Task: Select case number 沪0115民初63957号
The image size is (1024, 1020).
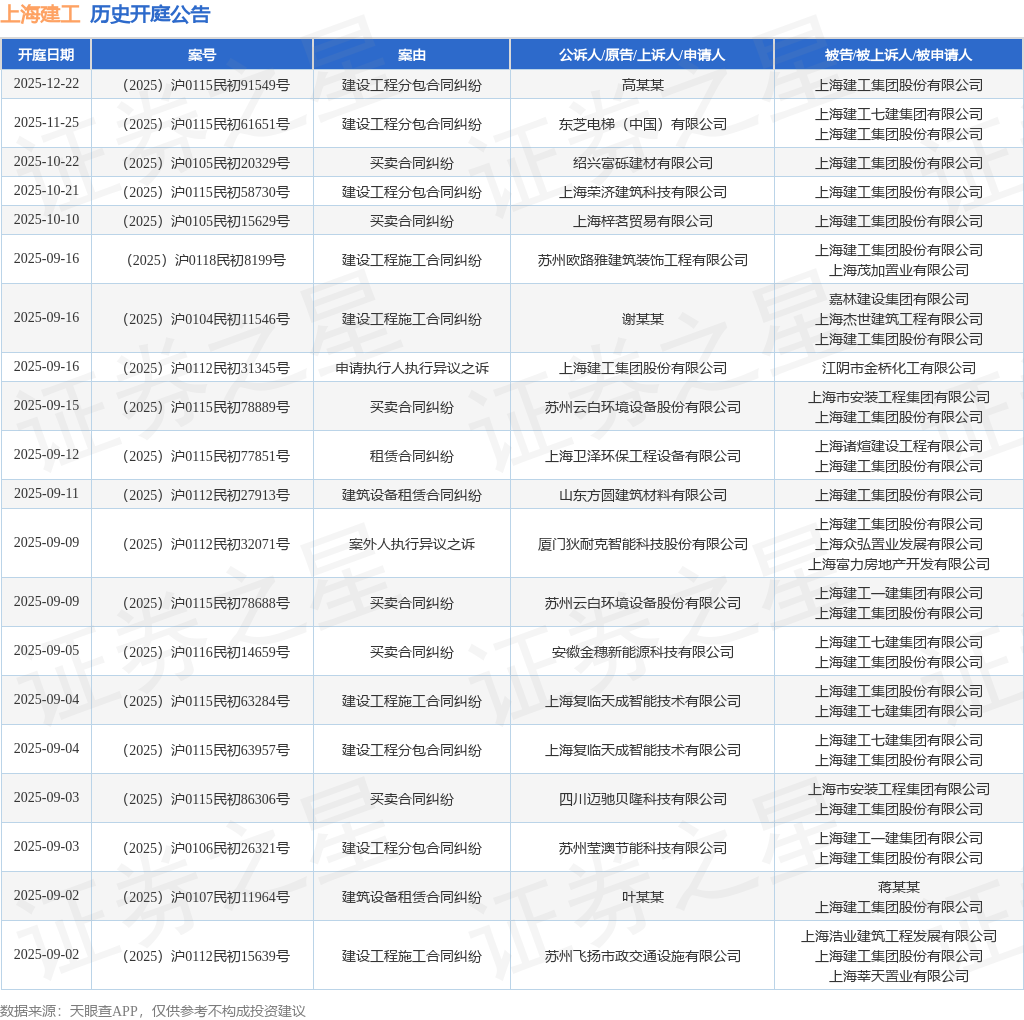Action: 206,750
